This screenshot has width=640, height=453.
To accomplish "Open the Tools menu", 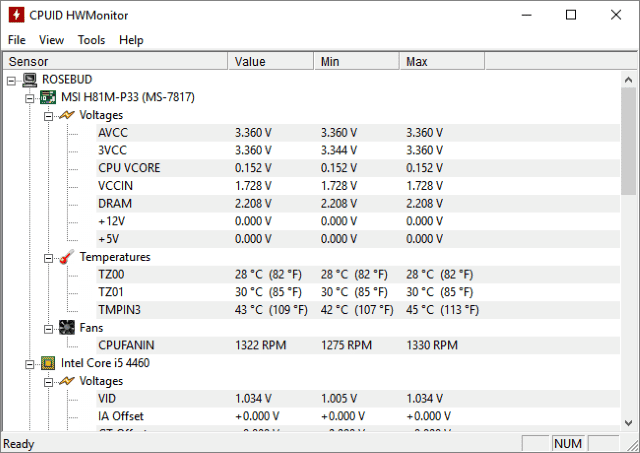I will tap(91, 40).
